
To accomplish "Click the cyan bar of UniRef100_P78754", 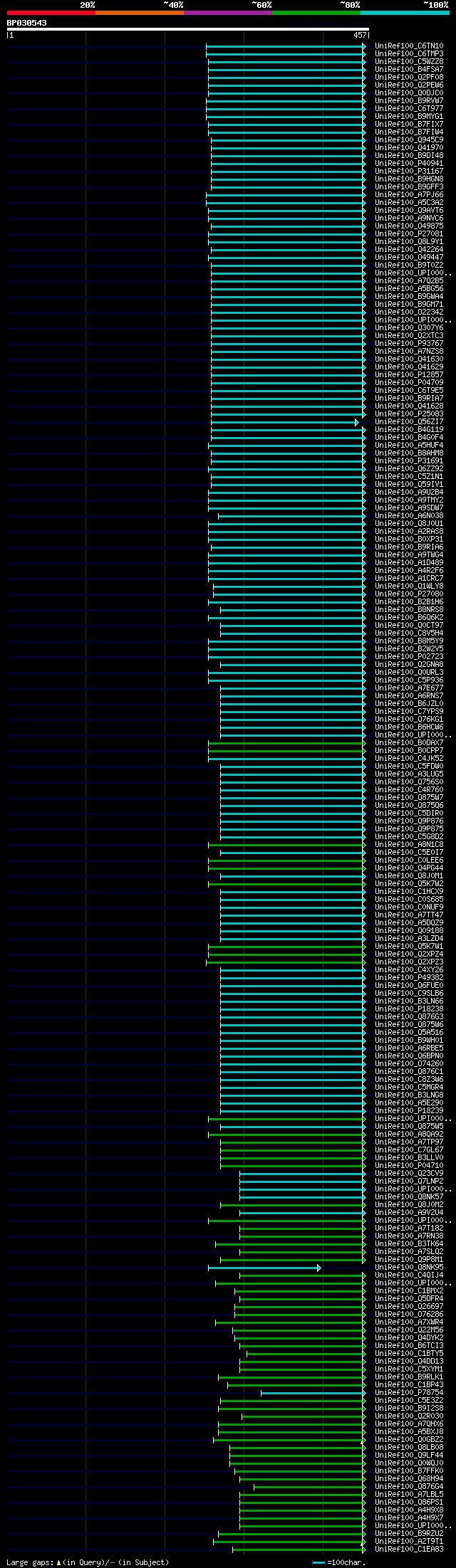I will 313,1393.
